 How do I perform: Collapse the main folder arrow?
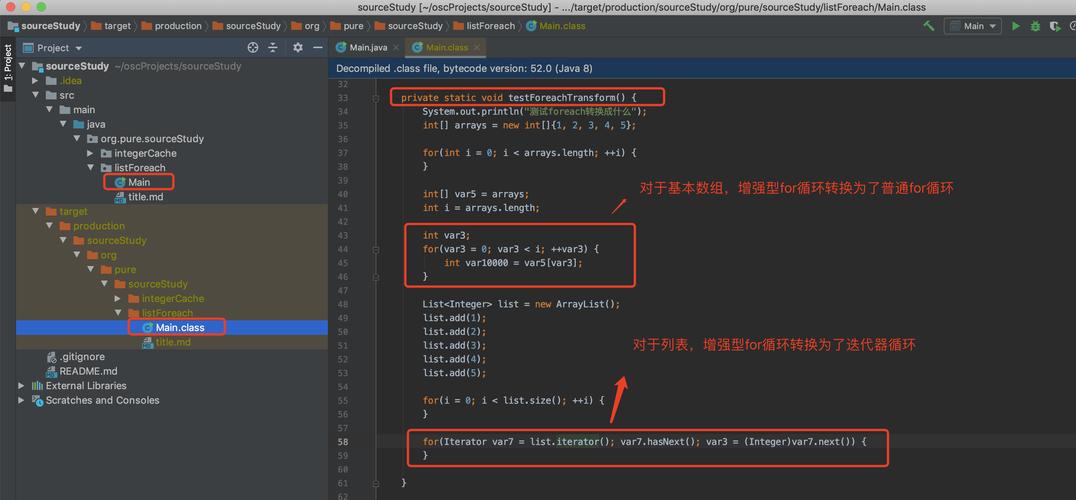49,110
